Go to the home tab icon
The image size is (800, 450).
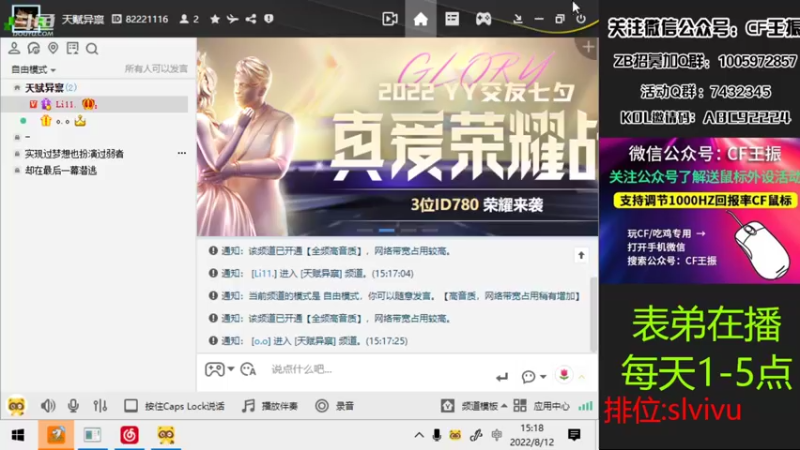coord(420,19)
